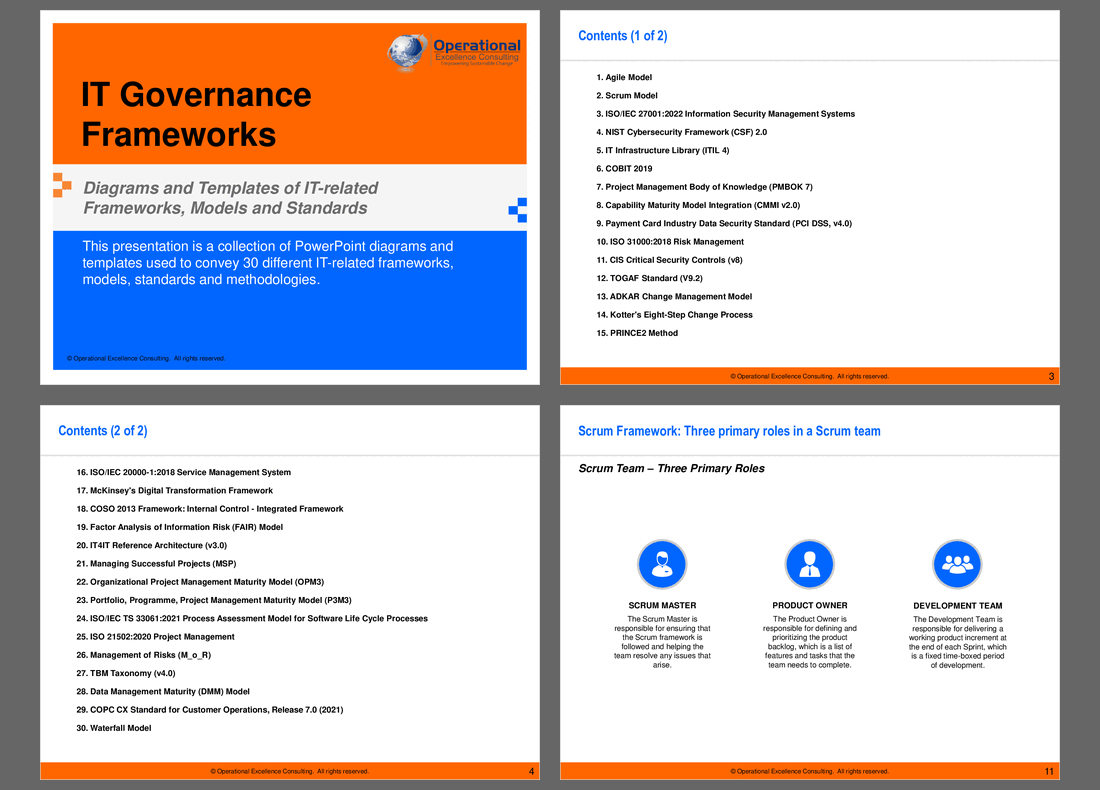Click 'CIS Critical Security Controls (v8)' entry

pos(669,260)
